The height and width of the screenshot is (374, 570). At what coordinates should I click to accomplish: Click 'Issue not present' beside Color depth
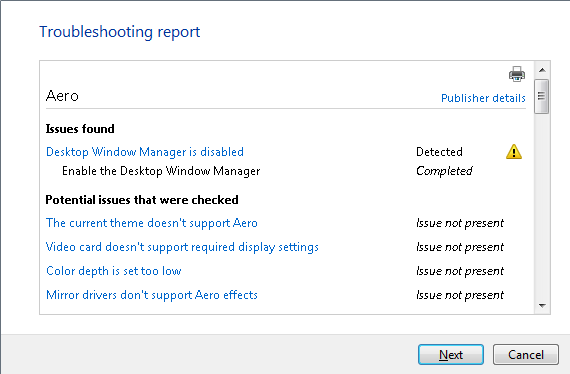click(x=460, y=271)
